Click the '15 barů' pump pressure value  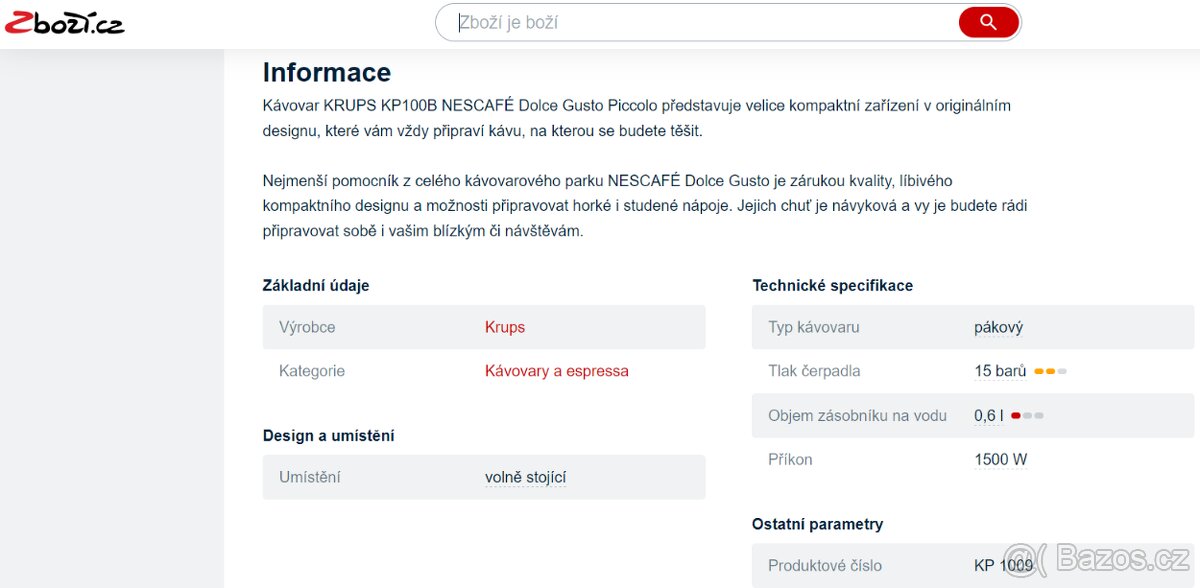[x=1000, y=371]
